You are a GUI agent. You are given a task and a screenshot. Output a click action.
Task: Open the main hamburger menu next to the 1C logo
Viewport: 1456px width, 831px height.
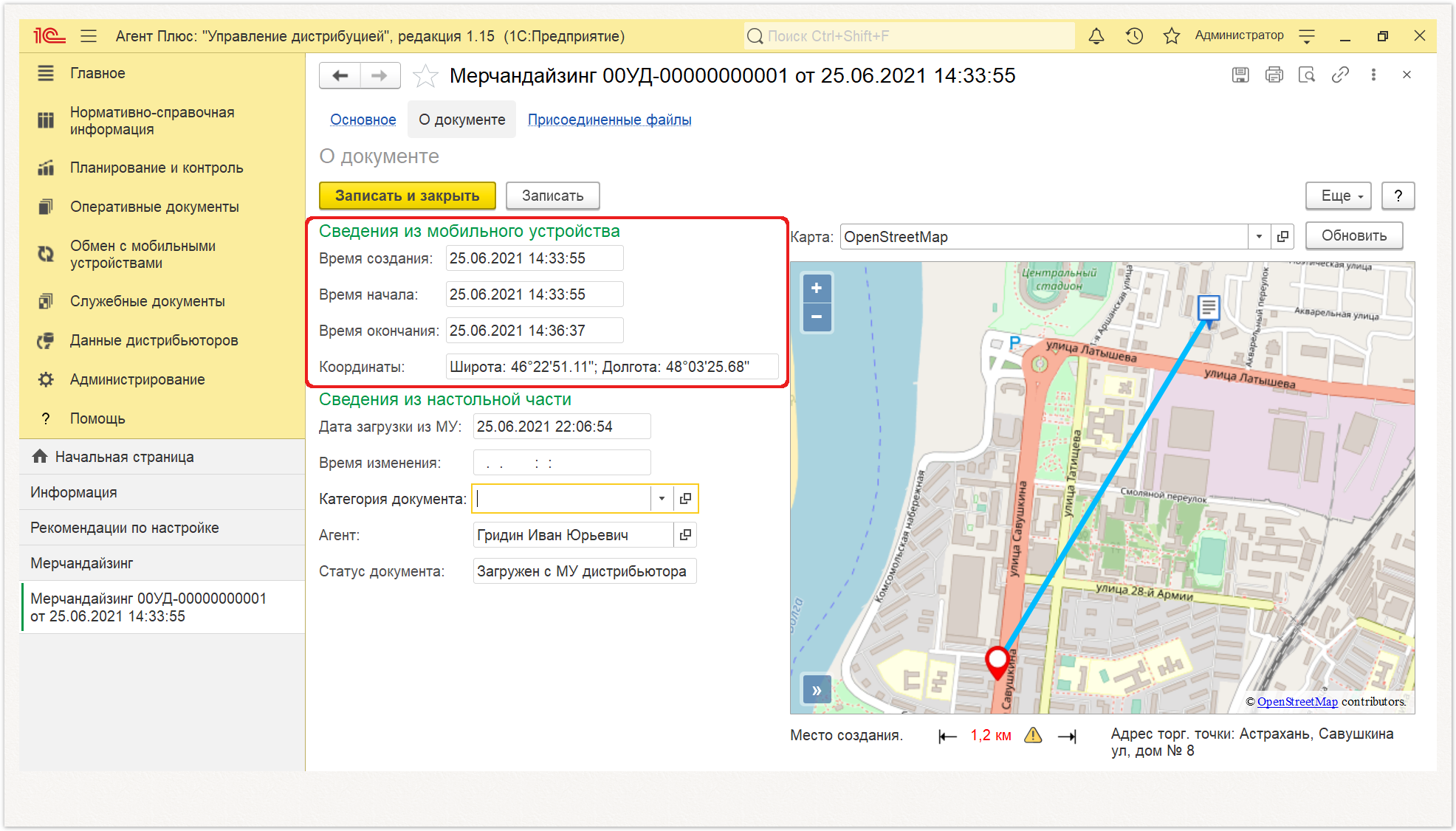click(x=89, y=36)
